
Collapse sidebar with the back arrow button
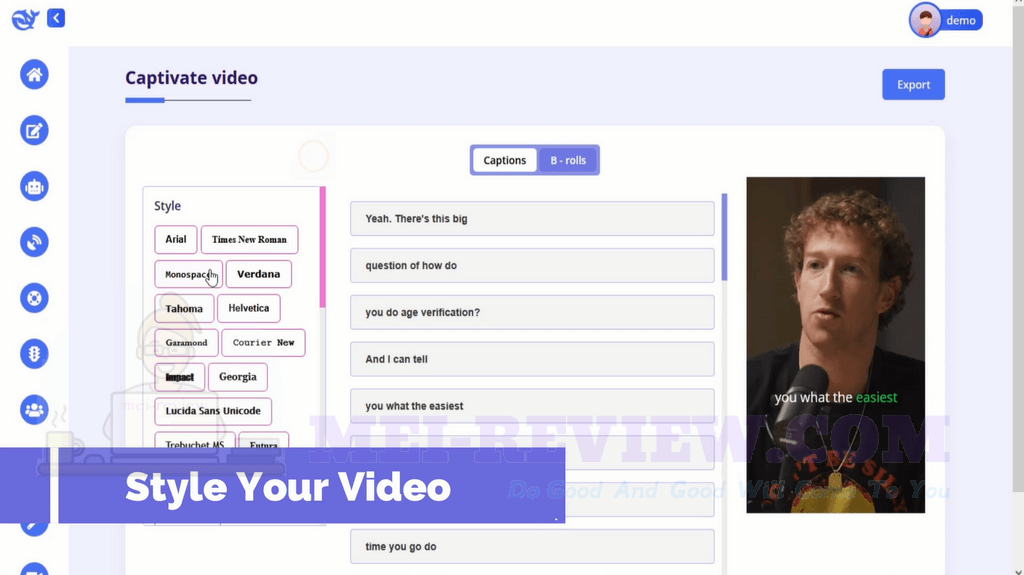(x=56, y=18)
